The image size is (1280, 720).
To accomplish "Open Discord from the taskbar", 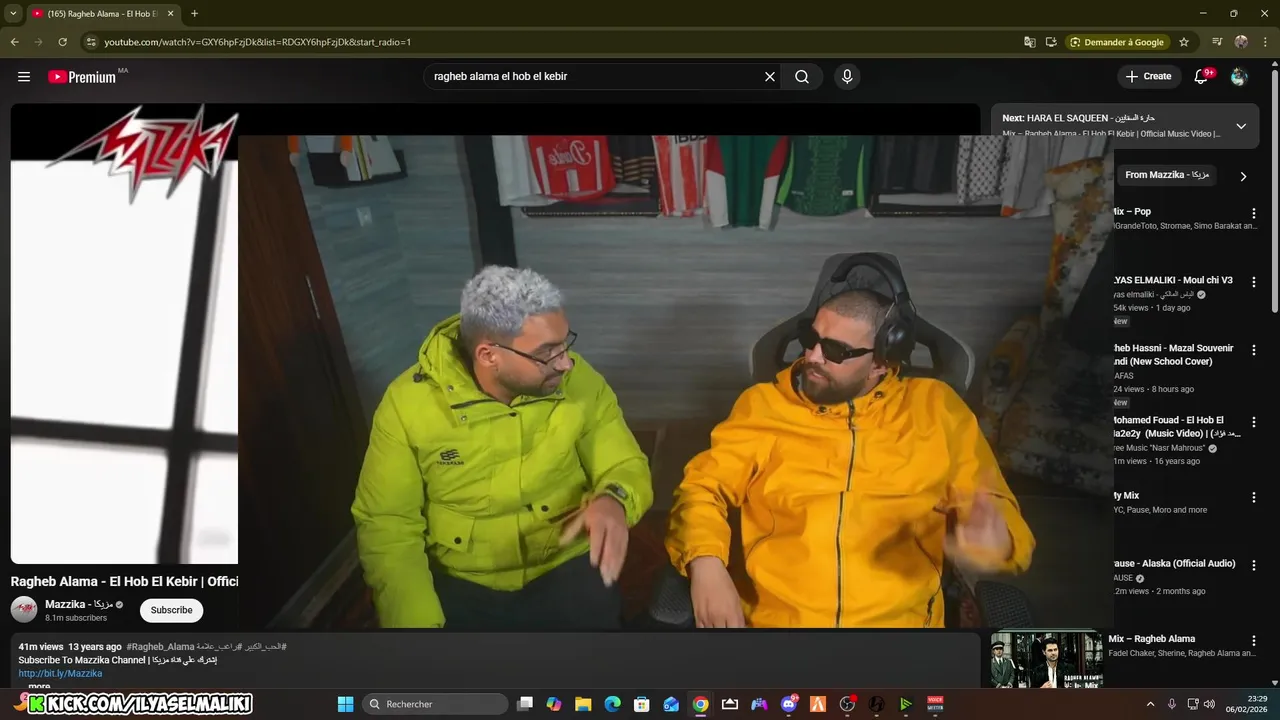I will point(789,704).
